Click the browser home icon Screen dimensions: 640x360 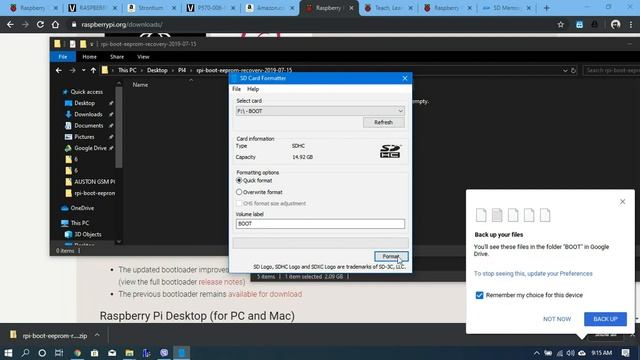pyautogui.click(x=55, y=24)
